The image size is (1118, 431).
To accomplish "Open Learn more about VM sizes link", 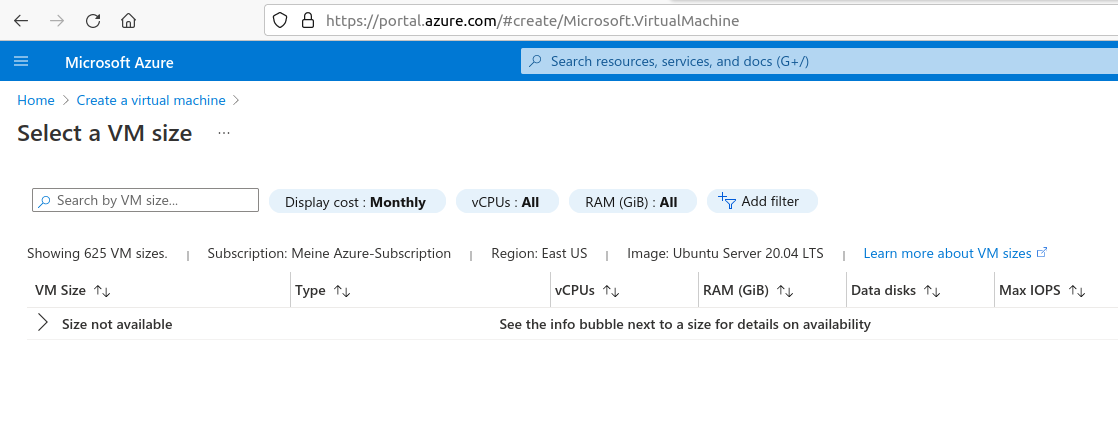I will [x=955, y=253].
